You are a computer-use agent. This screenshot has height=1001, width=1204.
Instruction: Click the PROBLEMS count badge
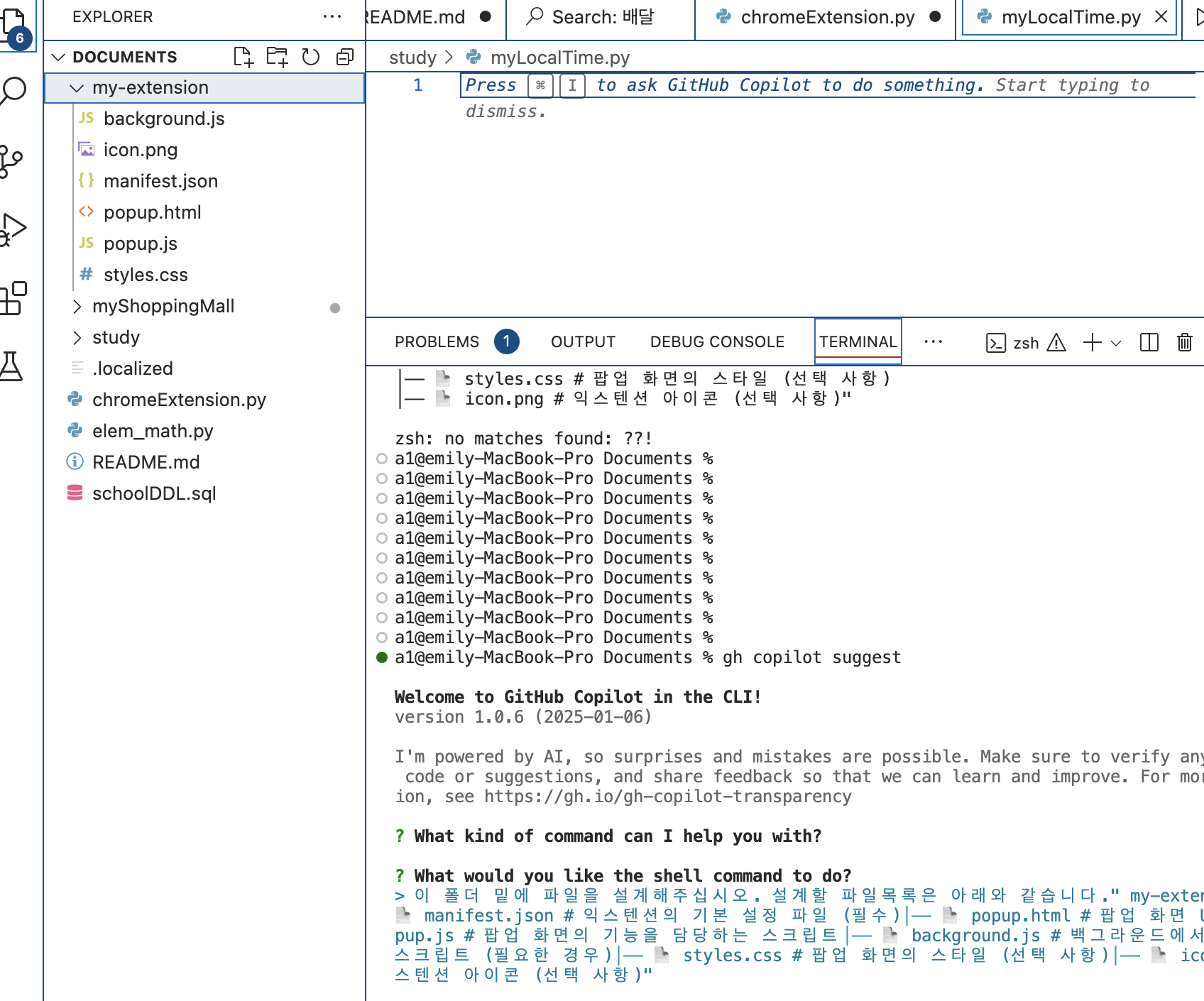(506, 341)
